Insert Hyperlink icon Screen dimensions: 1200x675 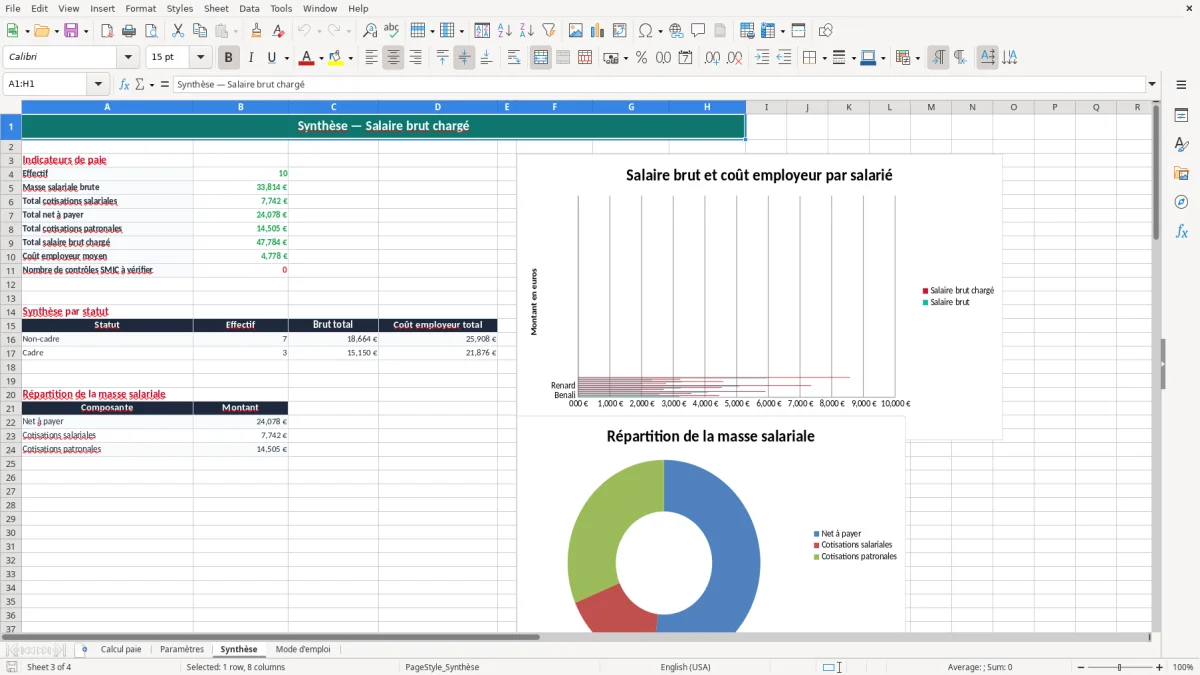[676, 31]
